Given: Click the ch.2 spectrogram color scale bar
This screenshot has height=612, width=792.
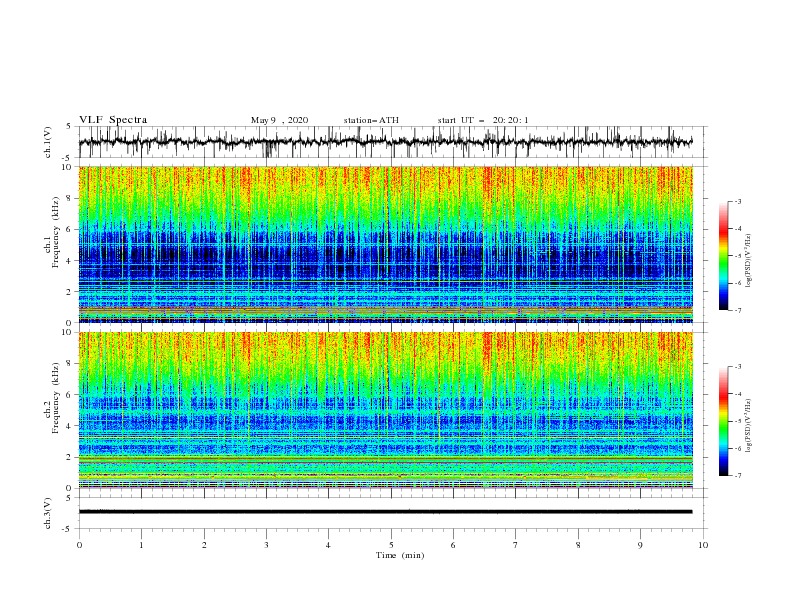Looking at the screenshot, I should click(x=723, y=421).
